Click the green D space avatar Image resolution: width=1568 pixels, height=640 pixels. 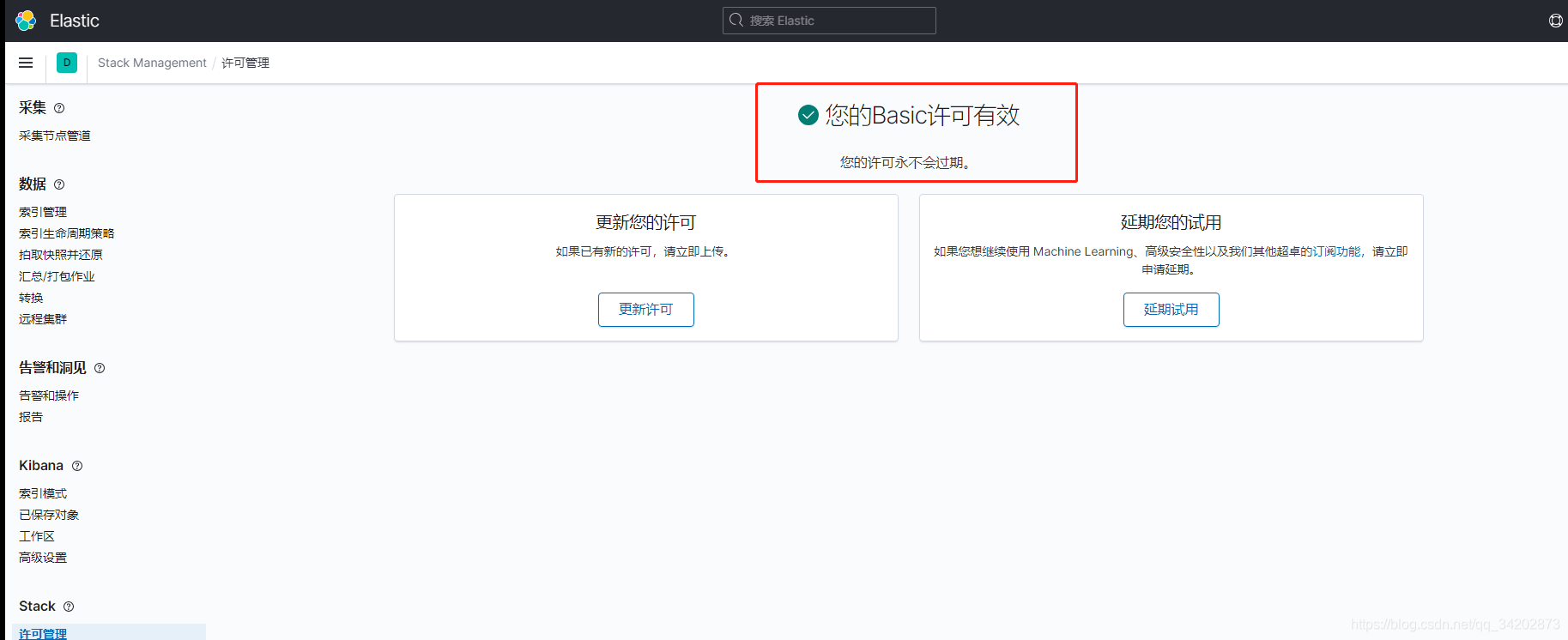67,63
